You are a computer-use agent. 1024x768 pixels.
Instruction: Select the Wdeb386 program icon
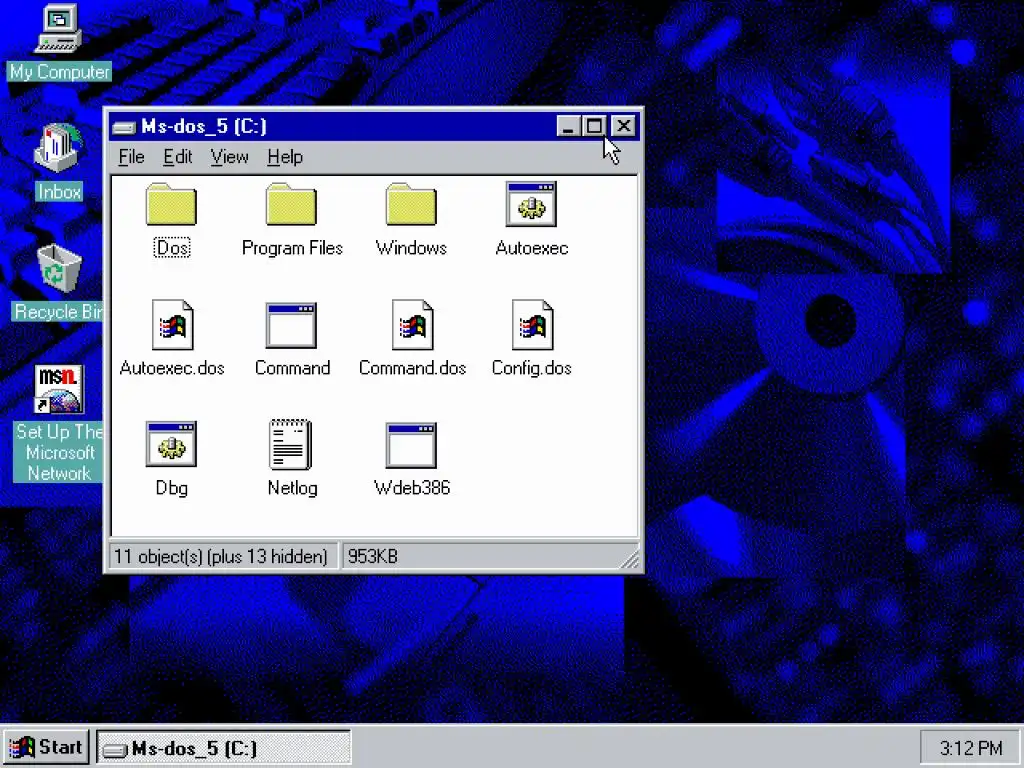pos(411,445)
